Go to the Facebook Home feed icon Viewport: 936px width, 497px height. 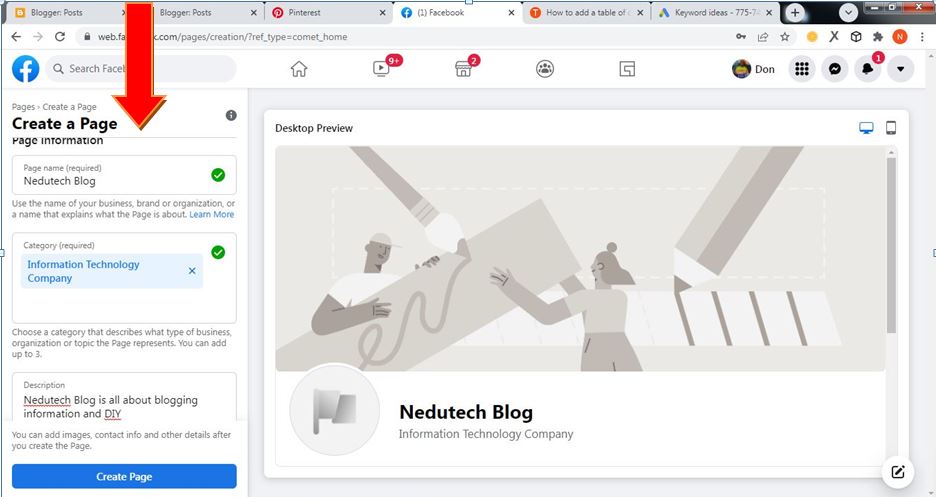click(298, 69)
